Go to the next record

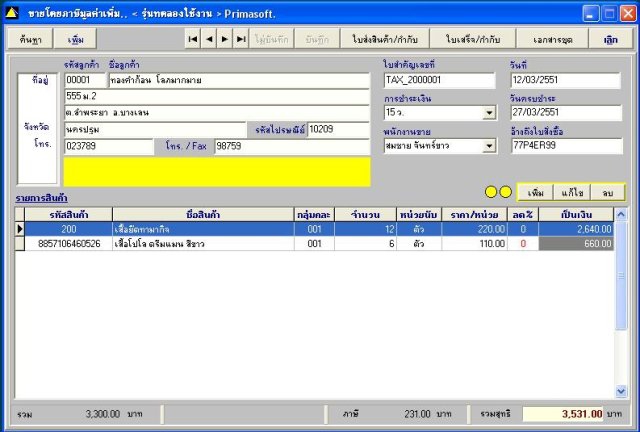click(x=225, y=39)
